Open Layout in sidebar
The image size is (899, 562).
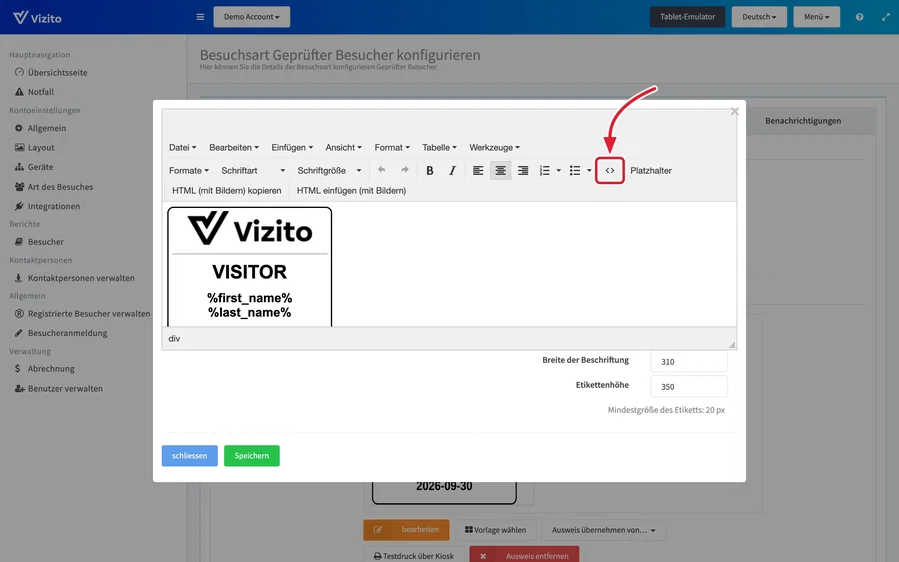(x=34, y=147)
